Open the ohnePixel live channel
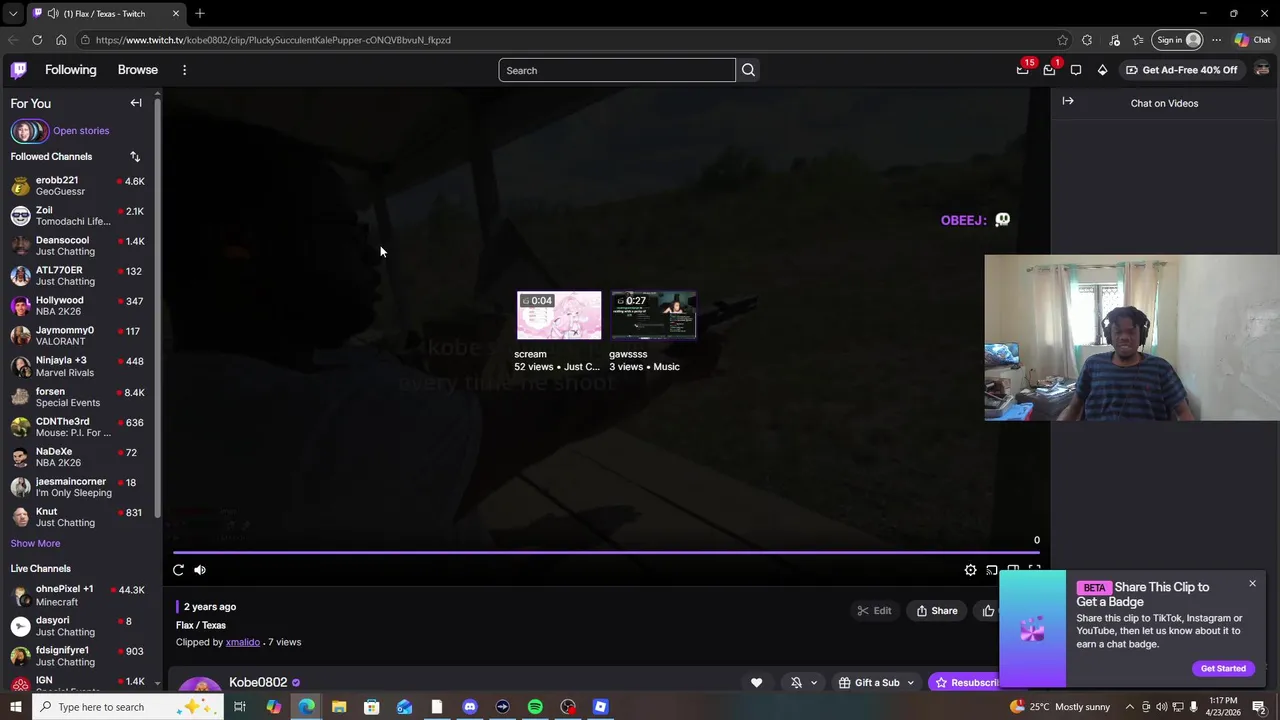Screen dimensions: 1280x720 tap(78, 595)
